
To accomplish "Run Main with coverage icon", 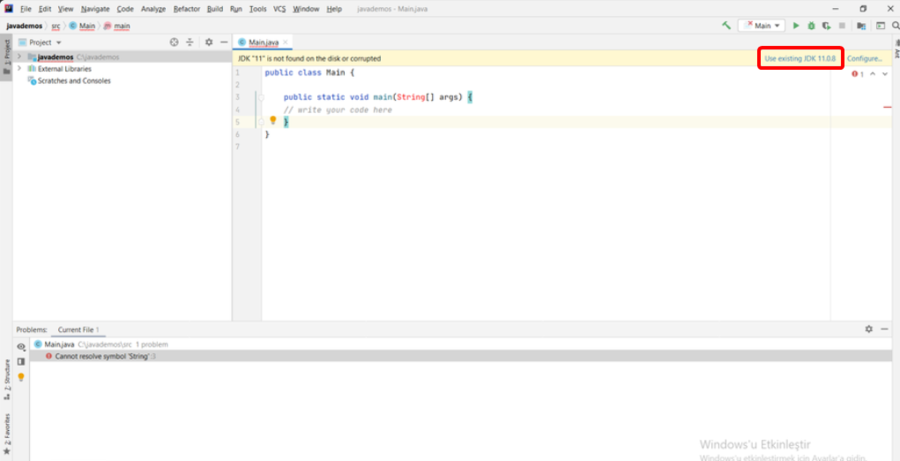I will pos(826,26).
